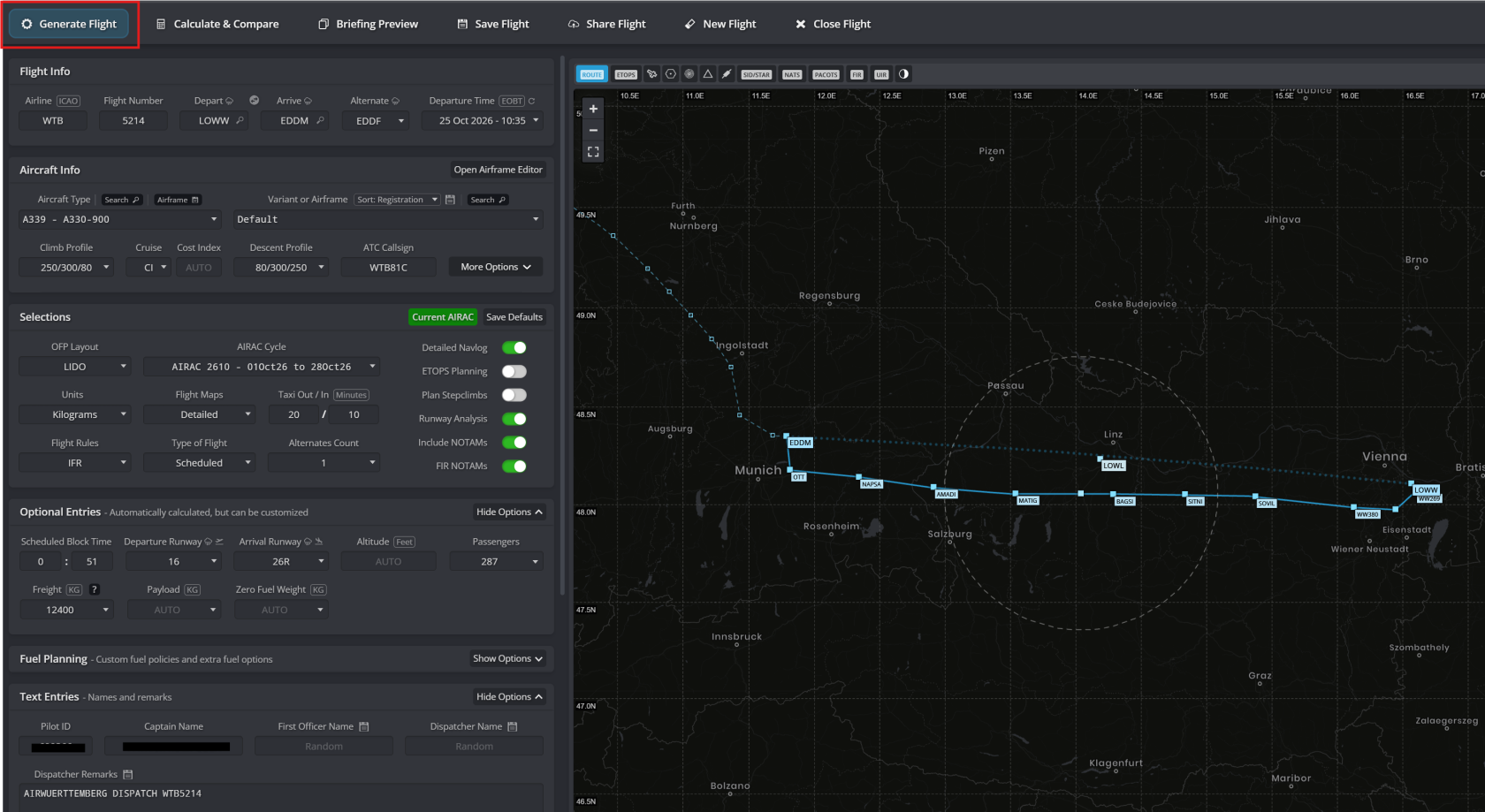Click Save Flight in top bar
This screenshot has height=812, width=1485.
(x=493, y=24)
